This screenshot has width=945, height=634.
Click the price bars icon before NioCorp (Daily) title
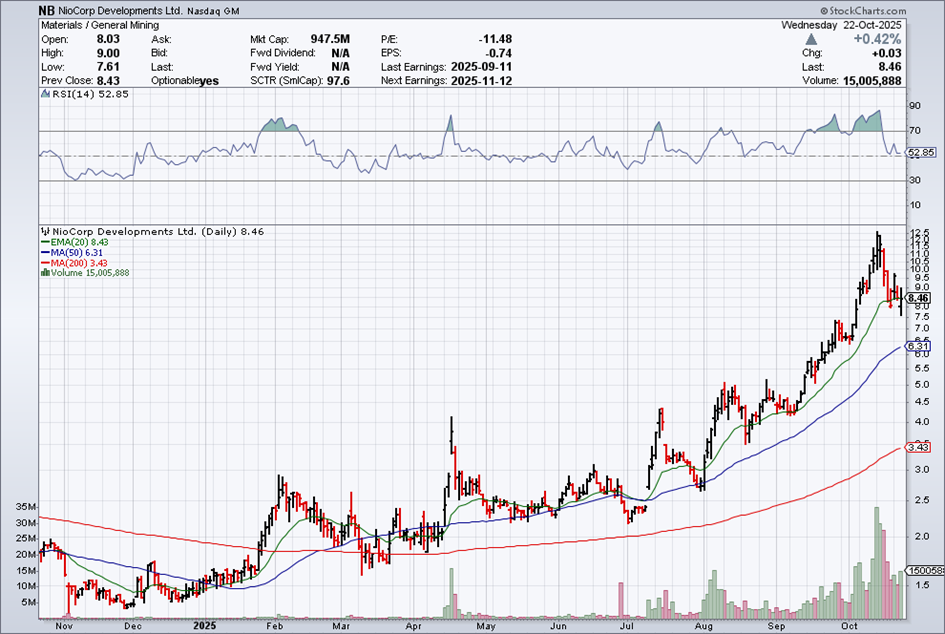45,231
